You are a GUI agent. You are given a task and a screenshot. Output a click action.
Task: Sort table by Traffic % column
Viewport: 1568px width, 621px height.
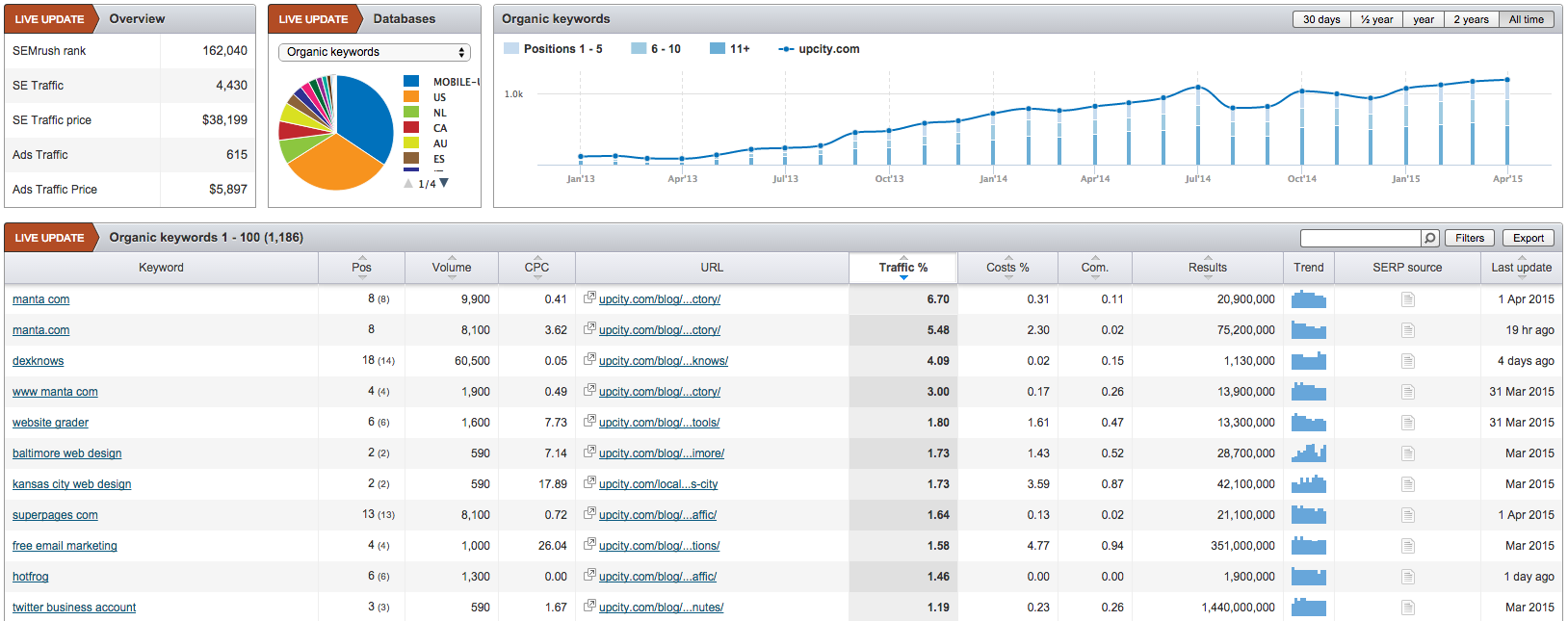(x=903, y=268)
